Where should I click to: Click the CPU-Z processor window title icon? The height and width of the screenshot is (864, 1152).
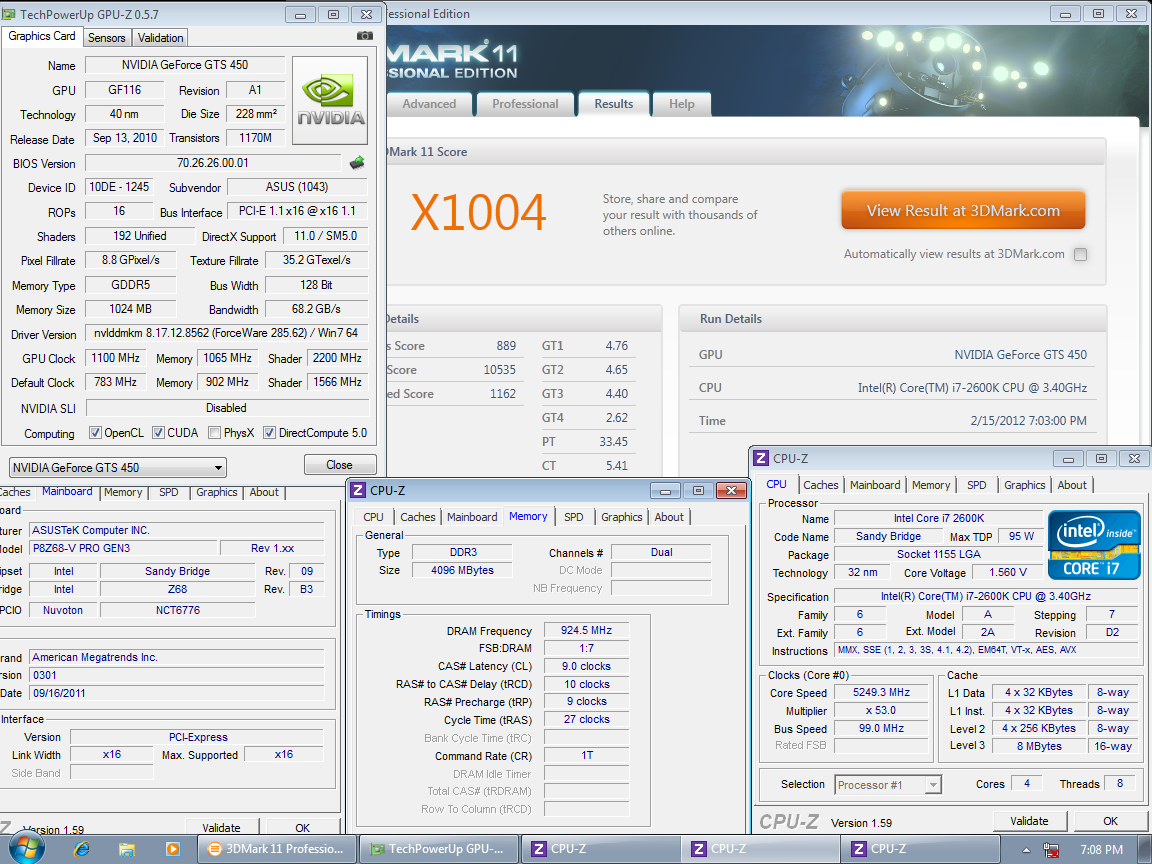[761, 458]
